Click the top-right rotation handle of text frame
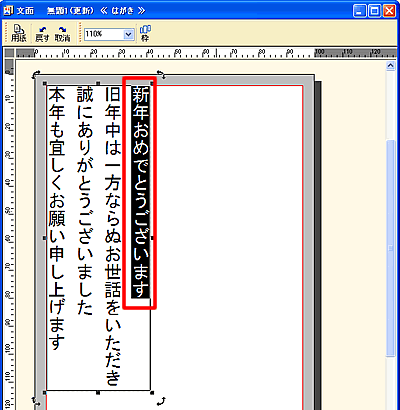This screenshot has height=410, width=400. click(161, 75)
